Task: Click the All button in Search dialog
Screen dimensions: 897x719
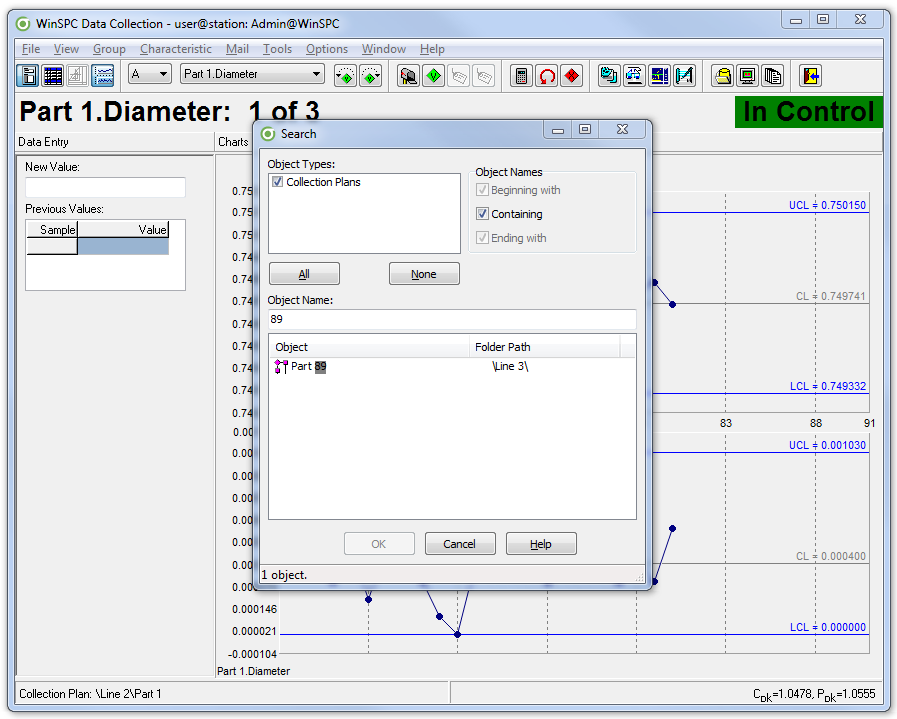Action: [304, 274]
